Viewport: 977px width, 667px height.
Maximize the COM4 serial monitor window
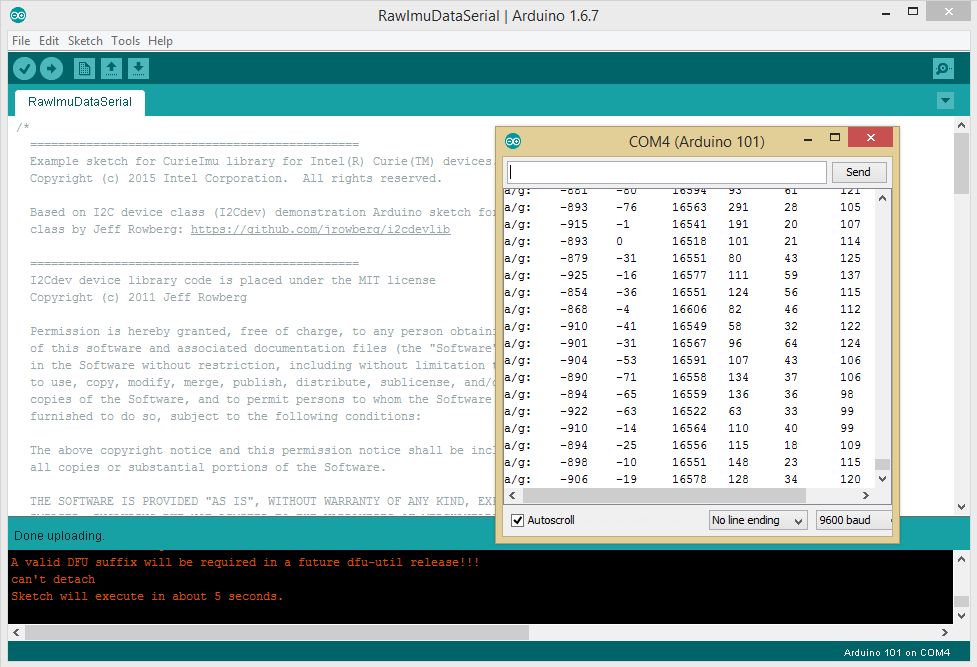(835, 137)
